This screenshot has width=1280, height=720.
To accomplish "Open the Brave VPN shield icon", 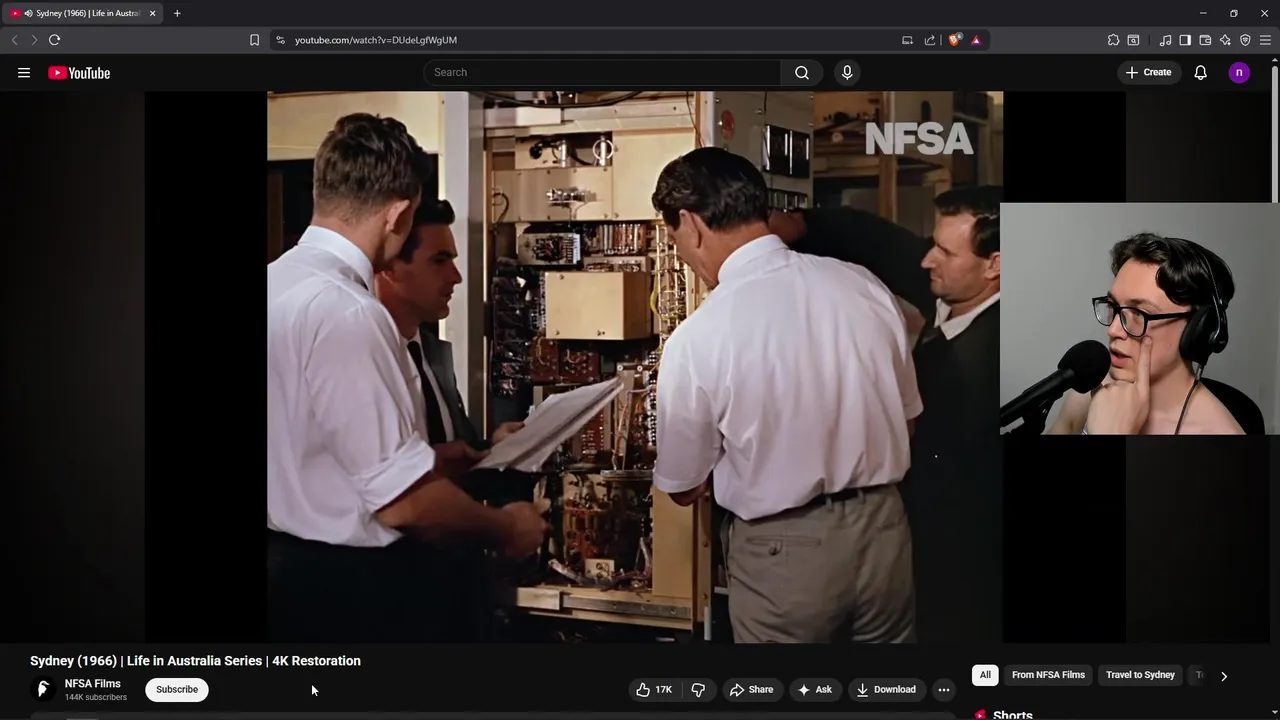I will (1245, 40).
